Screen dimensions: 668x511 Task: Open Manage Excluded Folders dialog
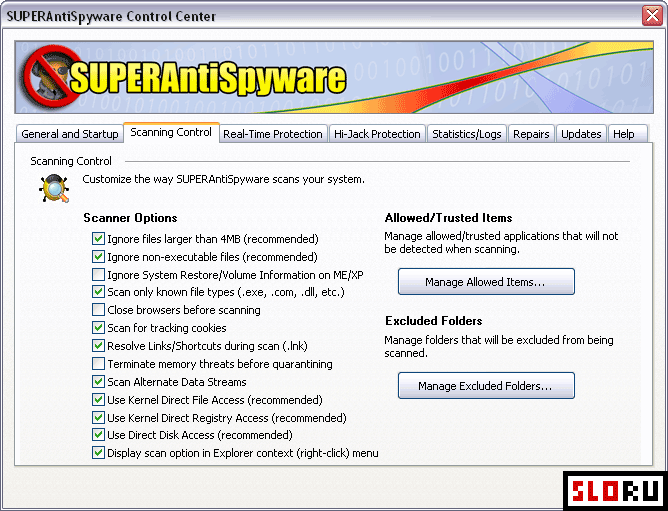pos(486,385)
